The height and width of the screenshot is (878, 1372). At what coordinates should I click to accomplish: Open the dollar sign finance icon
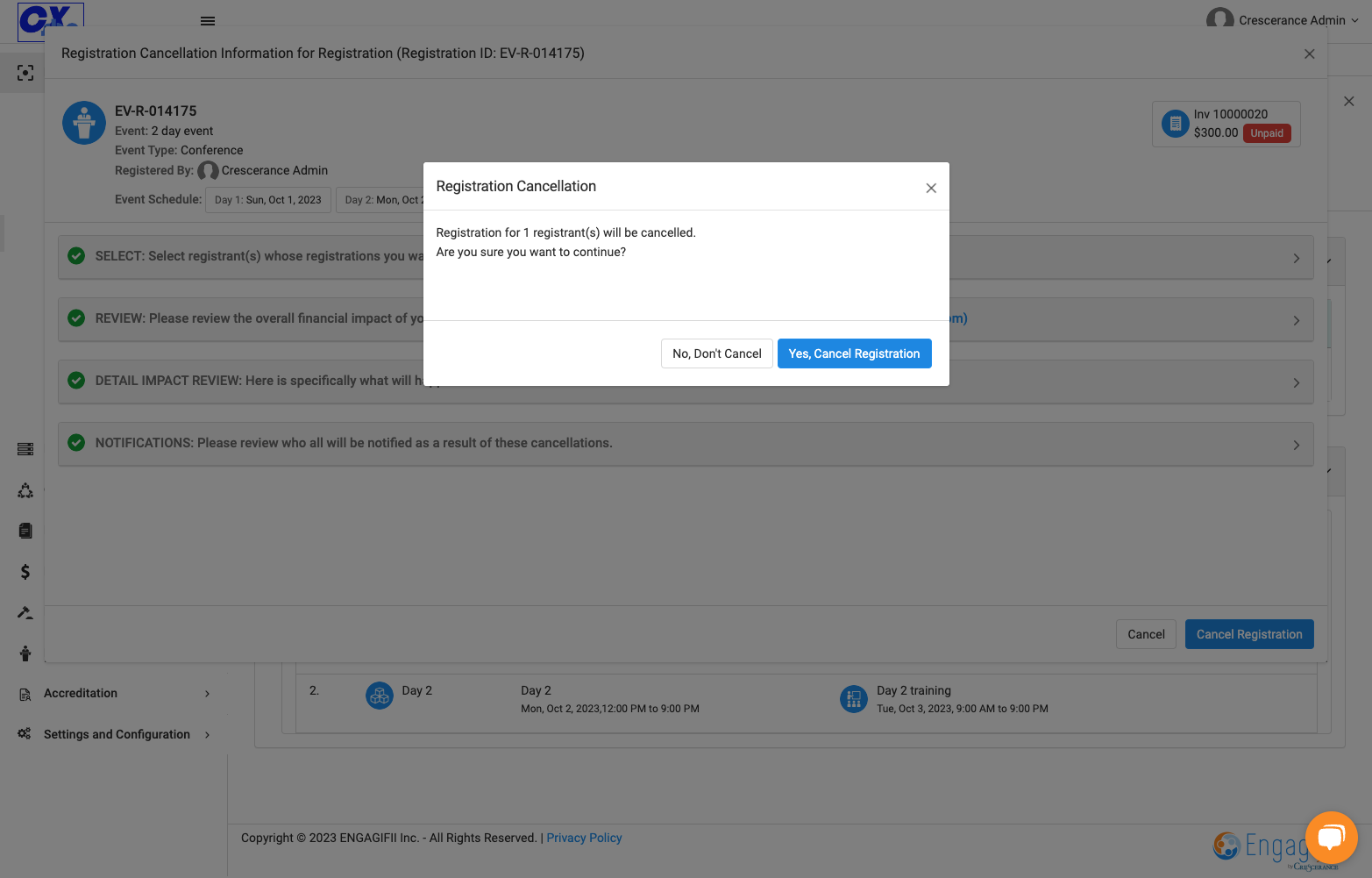[25, 572]
